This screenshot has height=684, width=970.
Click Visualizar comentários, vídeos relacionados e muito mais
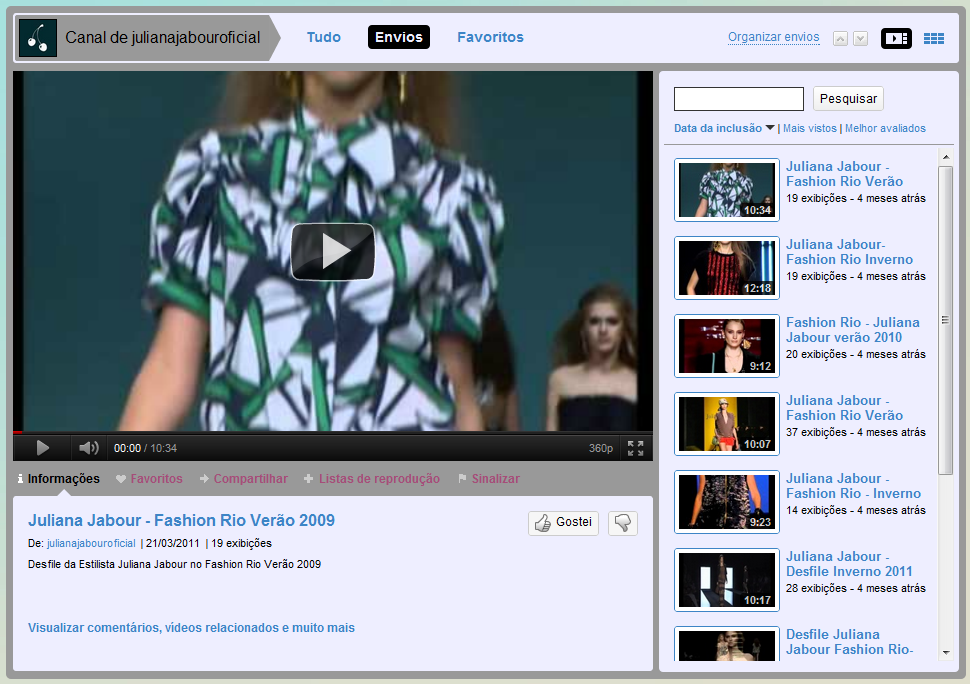(191, 628)
